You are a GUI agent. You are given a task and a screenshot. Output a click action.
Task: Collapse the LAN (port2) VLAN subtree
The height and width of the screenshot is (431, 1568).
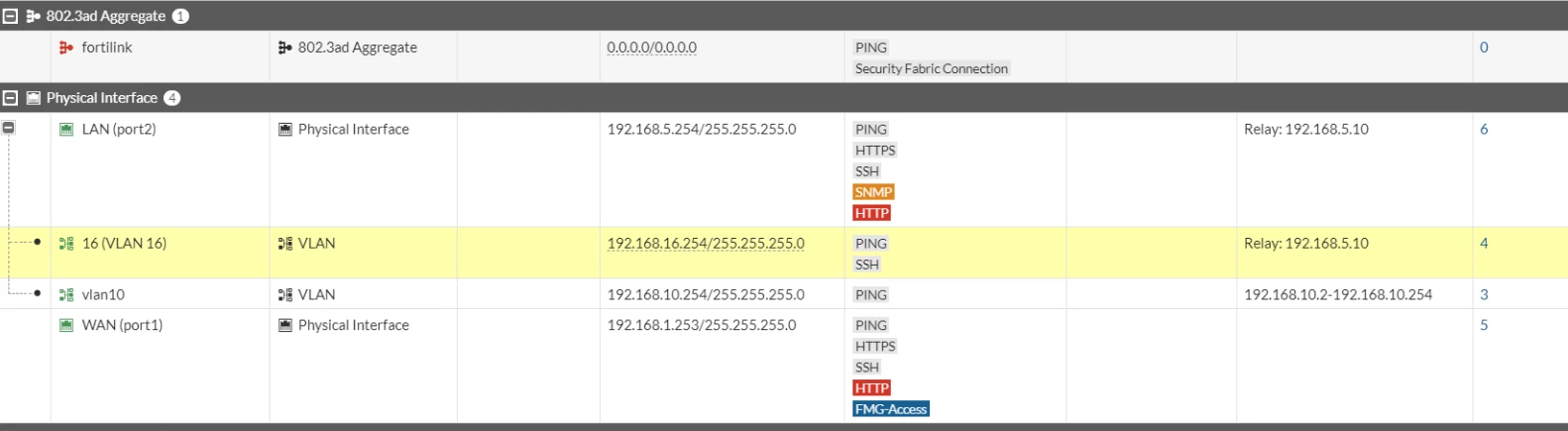click(9, 128)
